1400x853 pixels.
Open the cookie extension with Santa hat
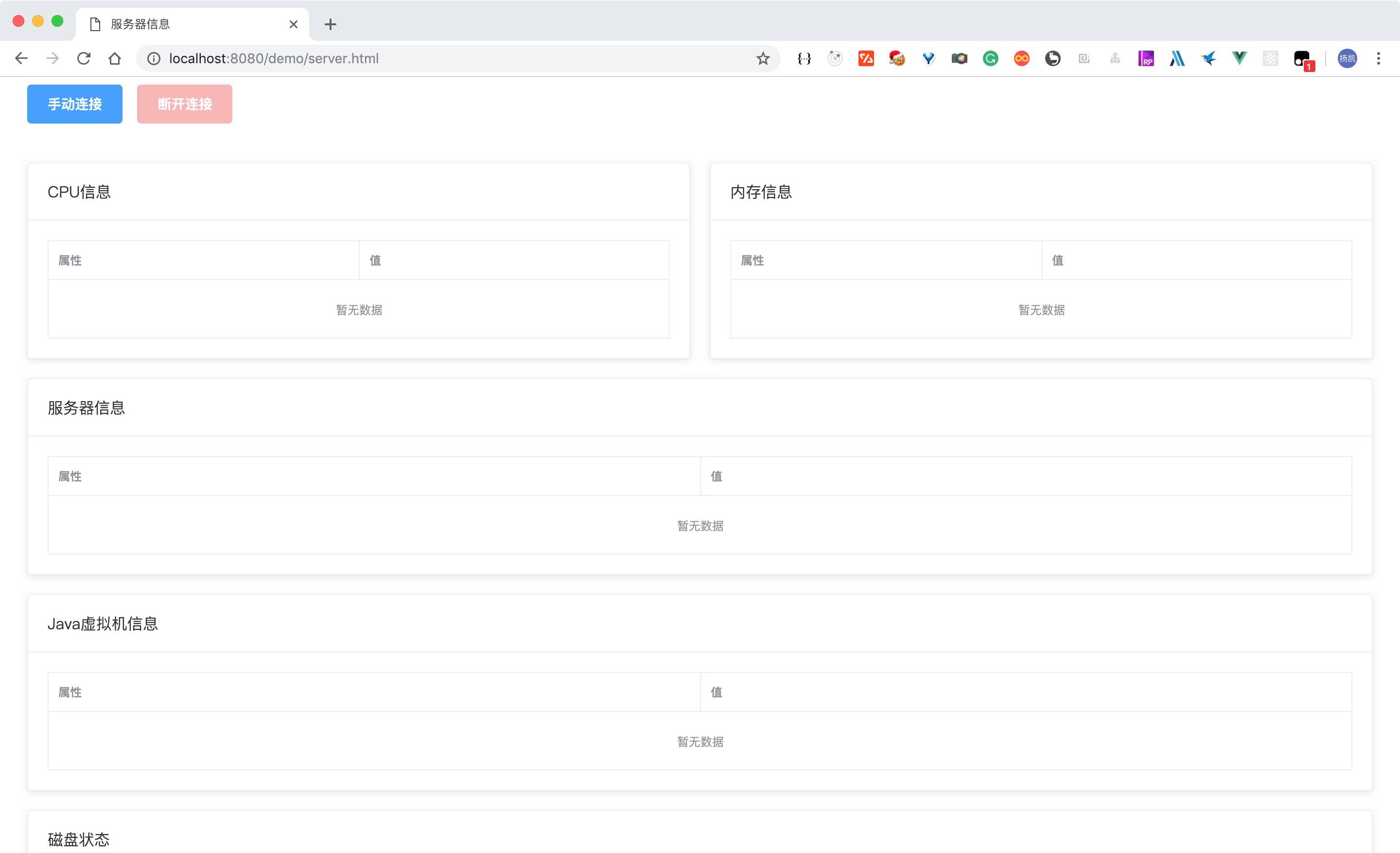(x=896, y=58)
